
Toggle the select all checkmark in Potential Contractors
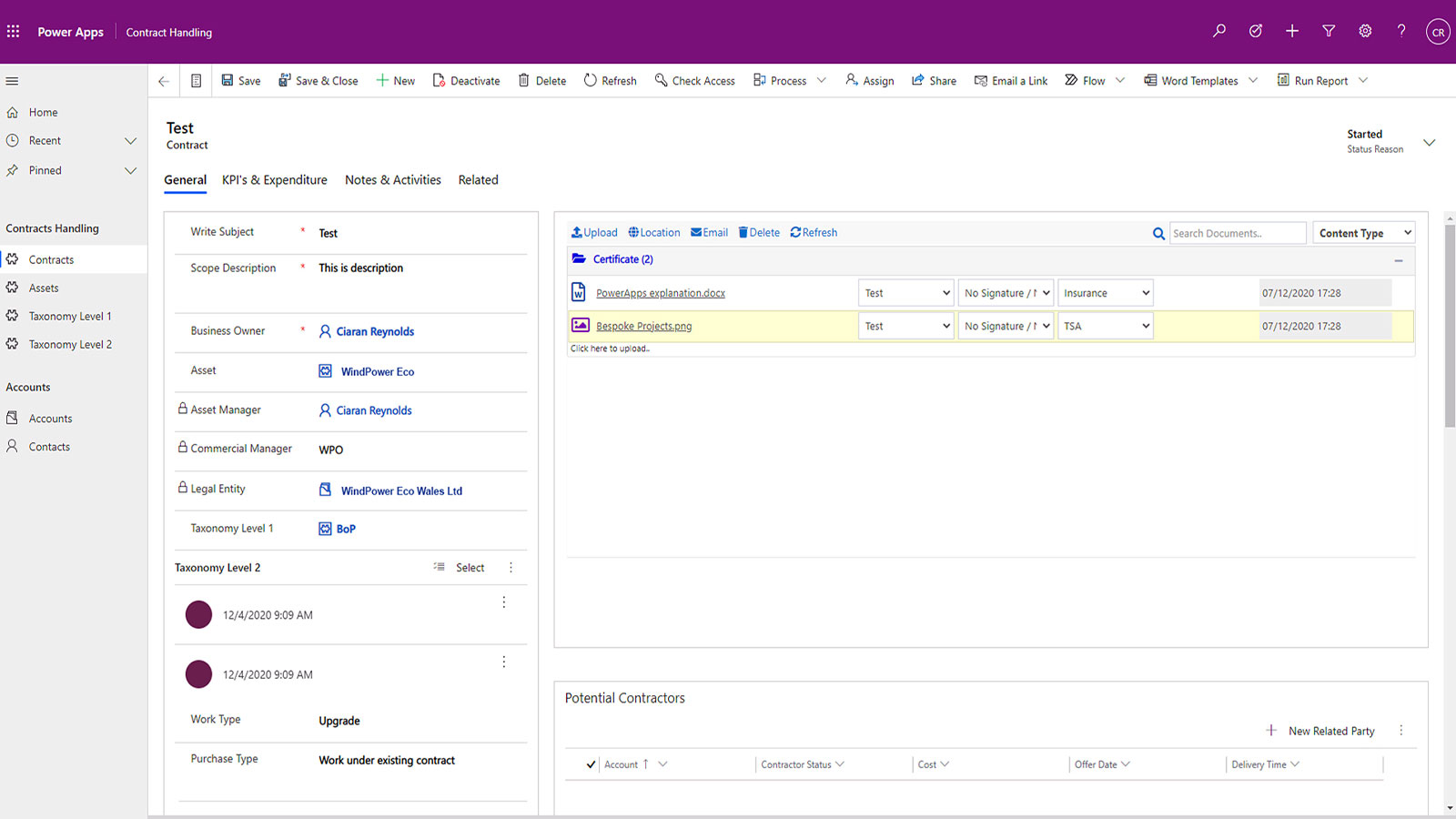591,764
